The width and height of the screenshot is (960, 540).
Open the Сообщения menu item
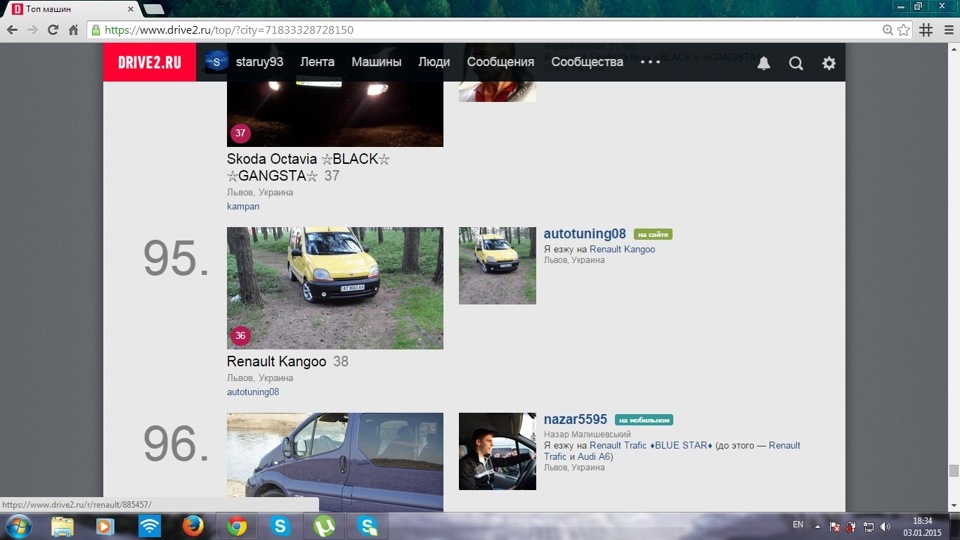tap(500, 62)
